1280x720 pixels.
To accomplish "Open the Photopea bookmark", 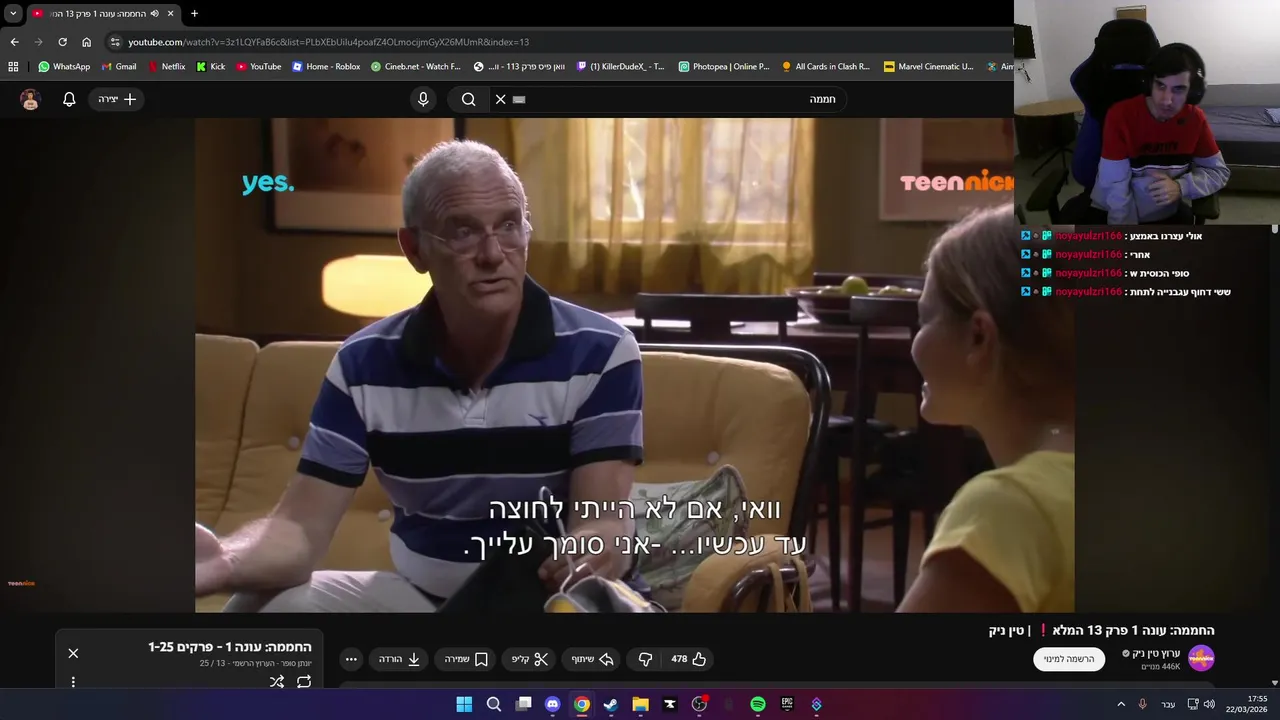I will pyautogui.click(x=724, y=66).
